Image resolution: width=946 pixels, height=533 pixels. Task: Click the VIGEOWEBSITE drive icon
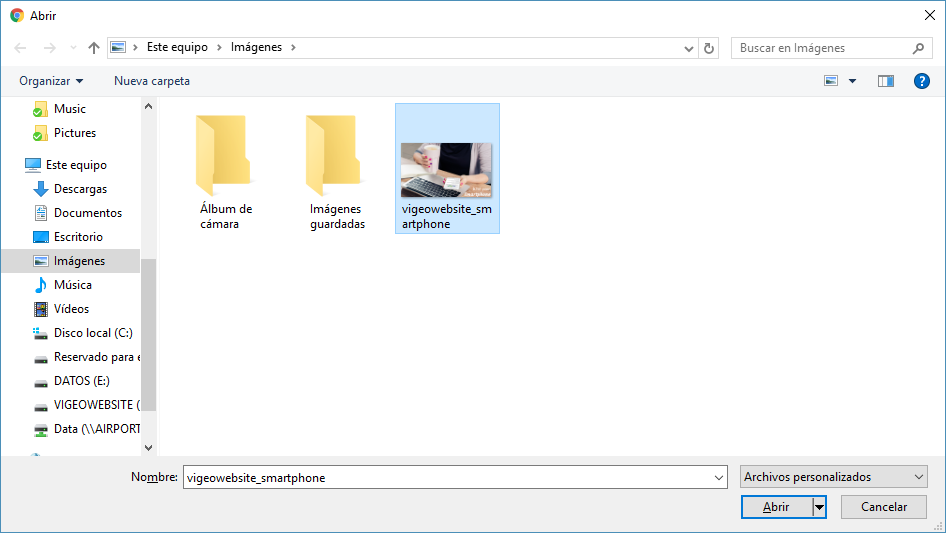point(40,407)
